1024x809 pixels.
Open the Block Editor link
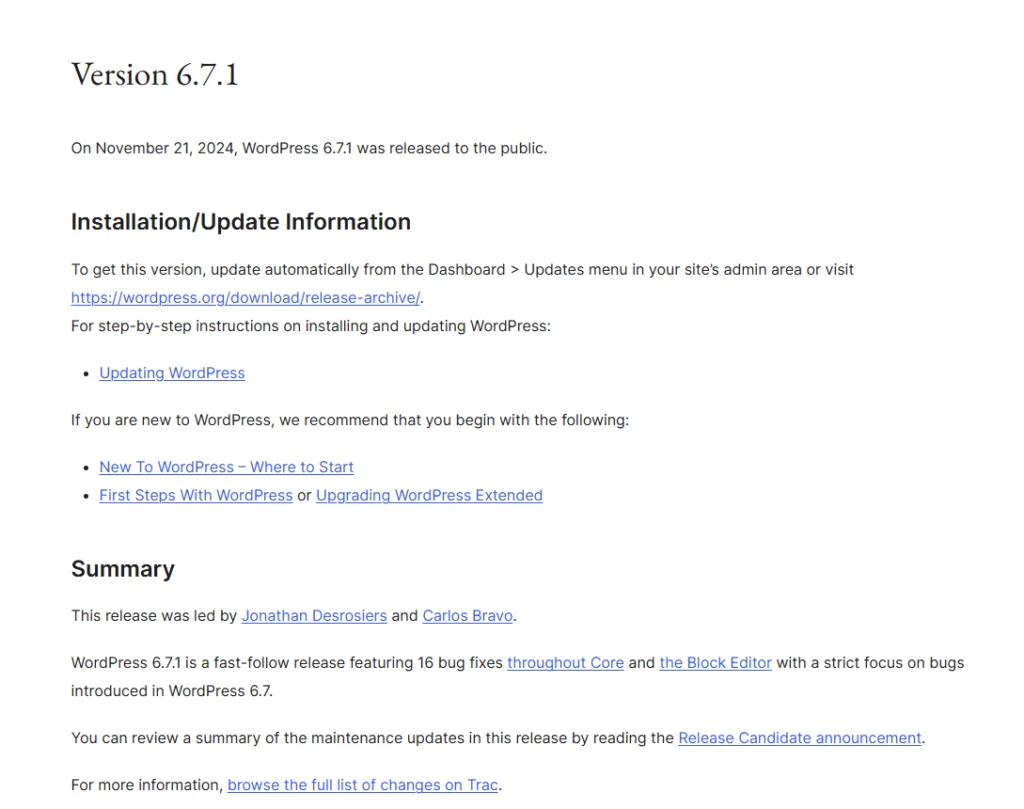pyautogui.click(x=715, y=662)
